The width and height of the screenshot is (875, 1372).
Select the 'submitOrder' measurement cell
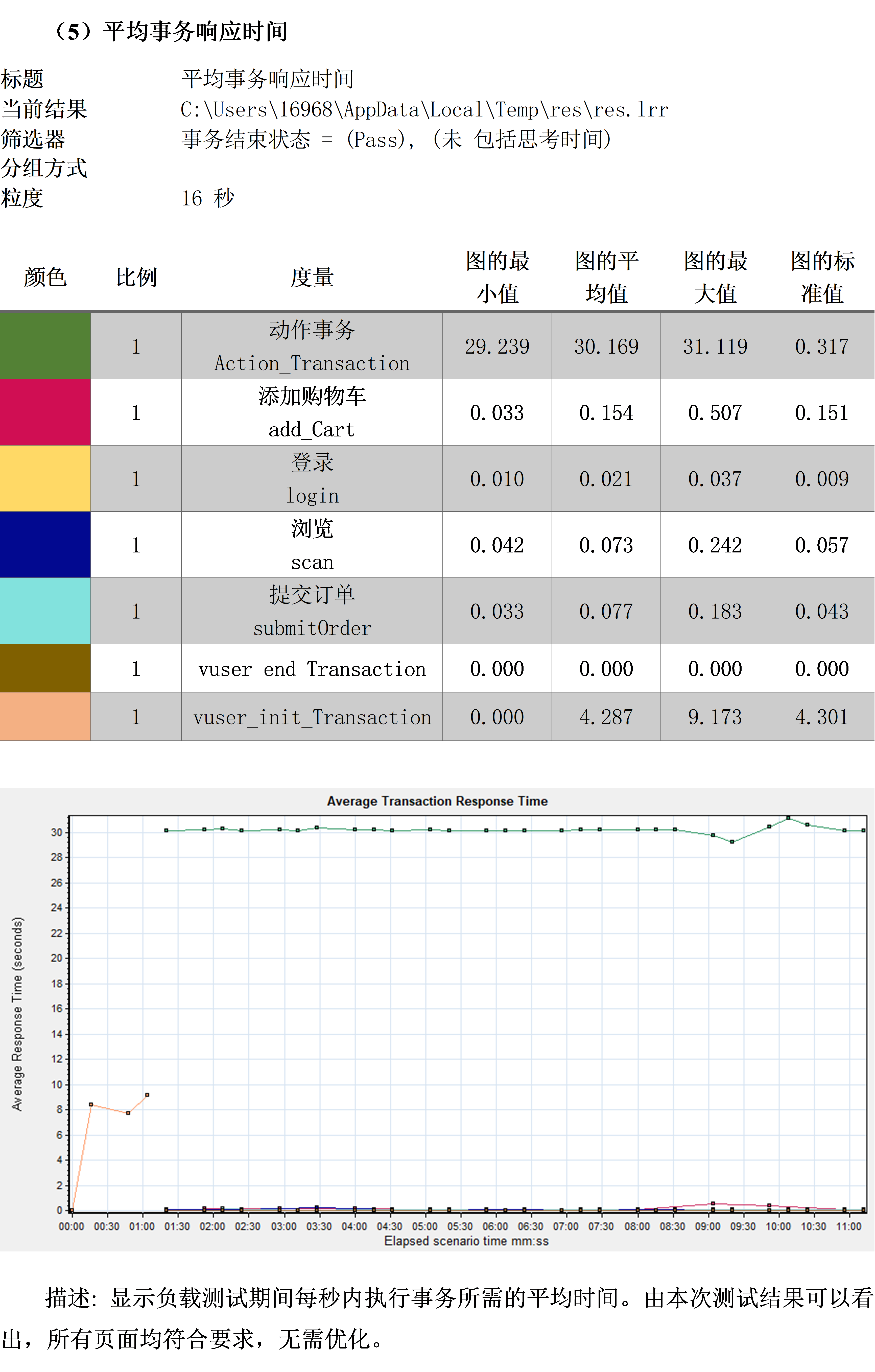(312, 611)
